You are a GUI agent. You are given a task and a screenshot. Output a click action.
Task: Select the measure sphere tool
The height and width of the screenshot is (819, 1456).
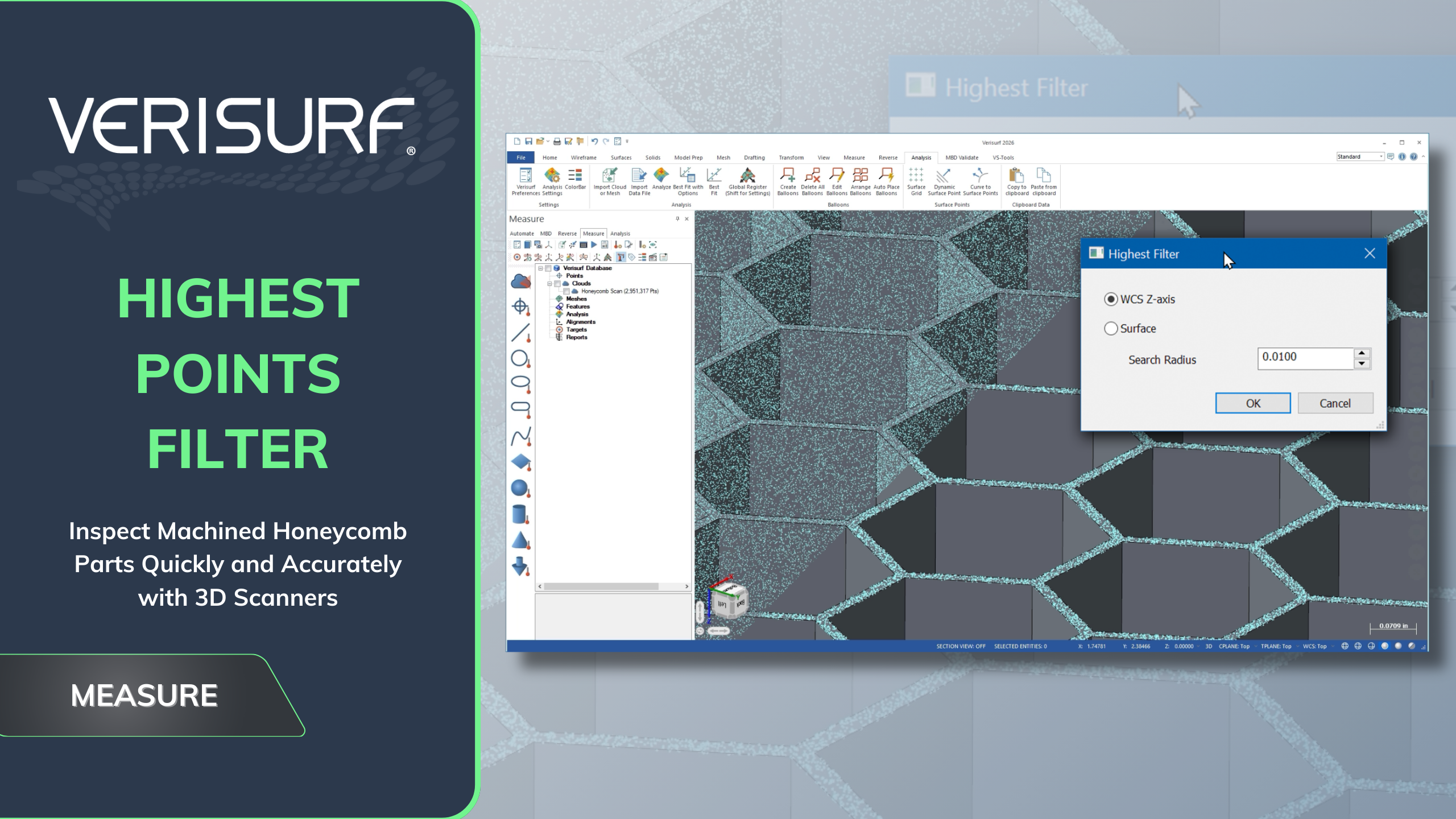[520, 488]
